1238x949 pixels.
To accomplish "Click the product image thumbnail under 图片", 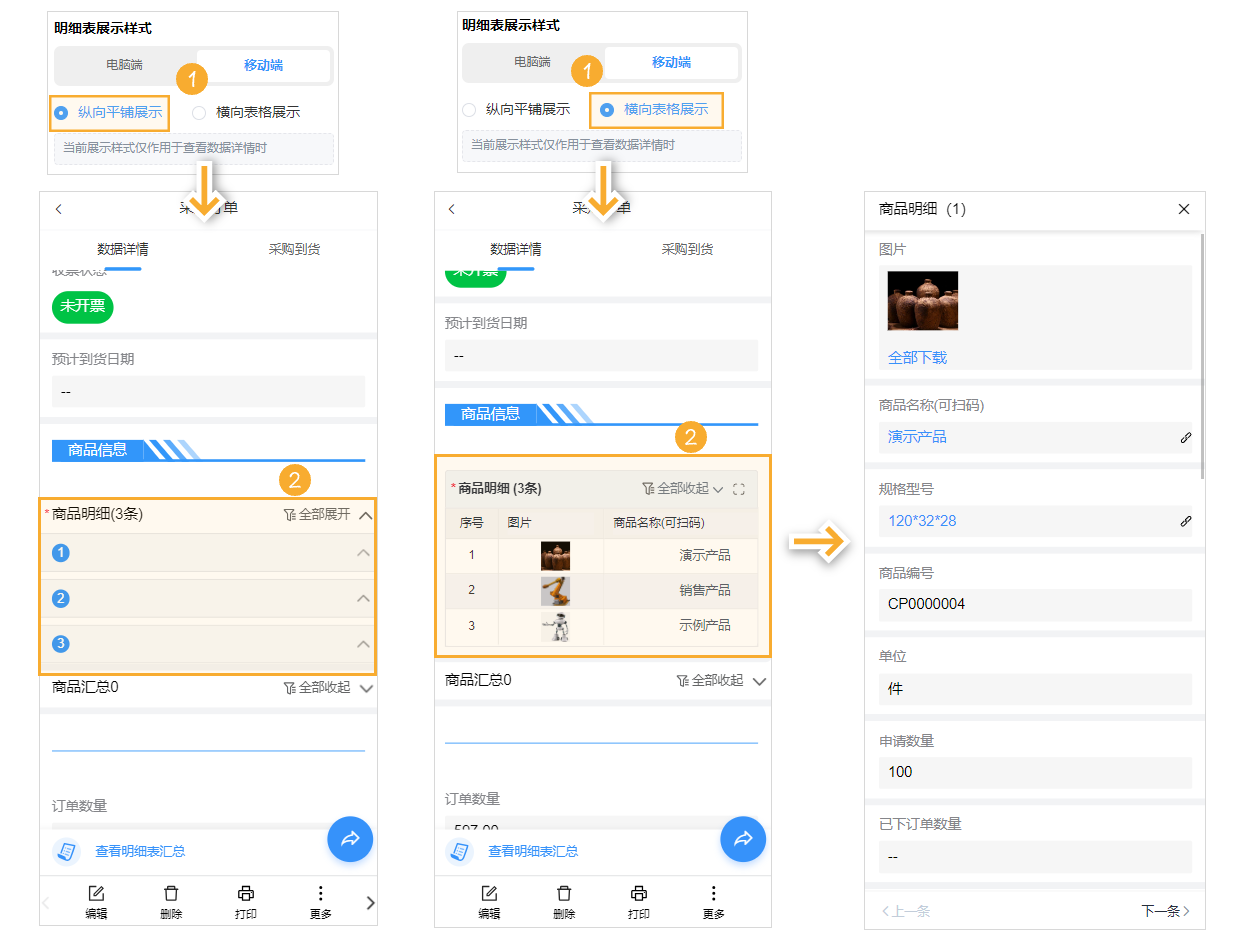I will [x=922, y=301].
